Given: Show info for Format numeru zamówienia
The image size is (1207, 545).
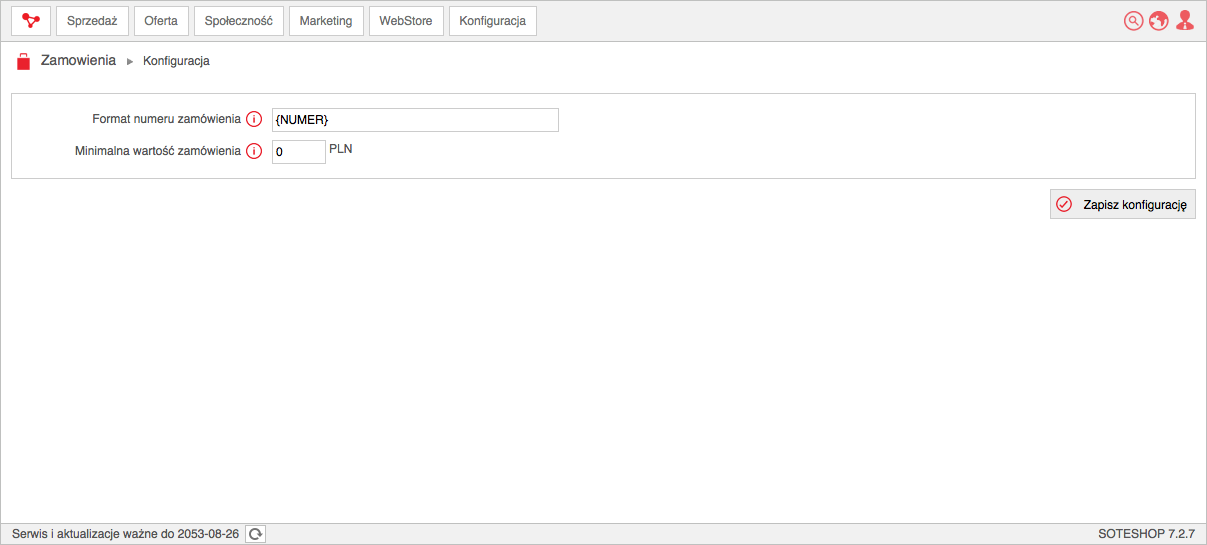Looking at the screenshot, I should pos(254,119).
